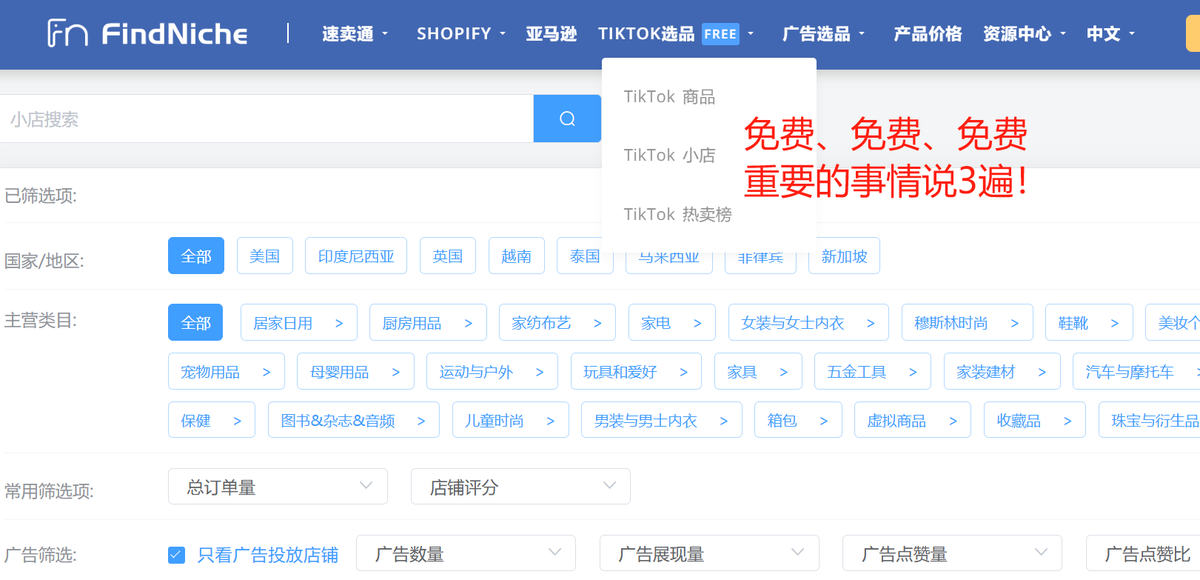This screenshot has height=580, width=1200.
Task: Expand the 运动与户外 category
Action: pos(492,372)
